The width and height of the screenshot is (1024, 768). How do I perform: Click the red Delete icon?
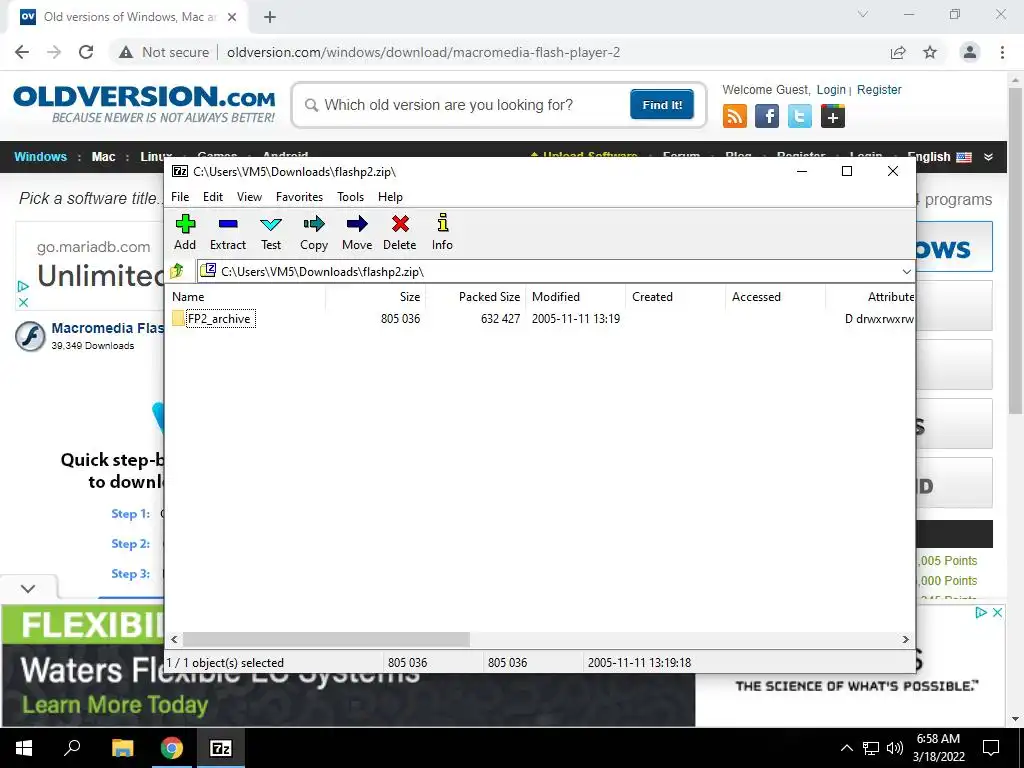[x=400, y=224]
